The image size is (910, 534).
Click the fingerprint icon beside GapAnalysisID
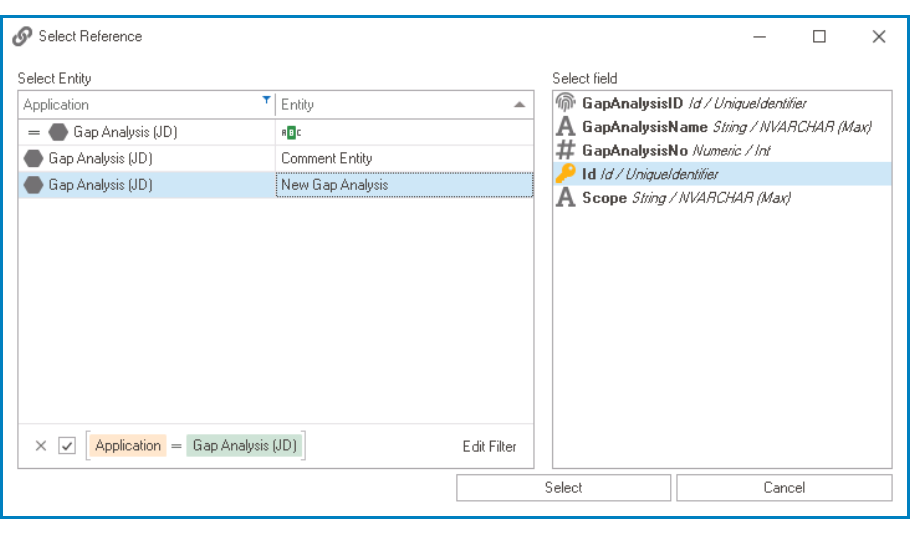click(565, 103)
